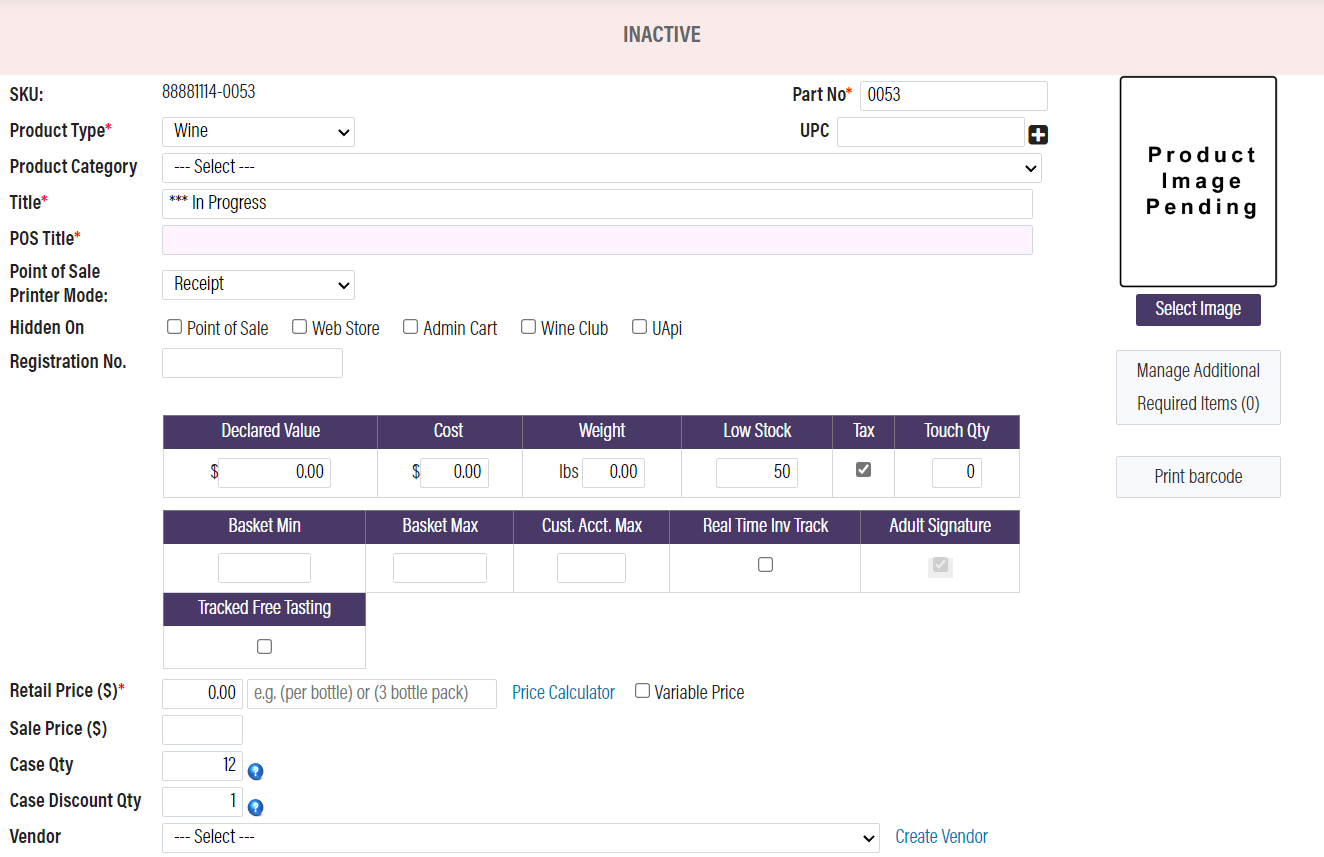This screenshot has width=1324, height=857.
Task: Check the Wine Club checkbox
Action: [528, 326]
